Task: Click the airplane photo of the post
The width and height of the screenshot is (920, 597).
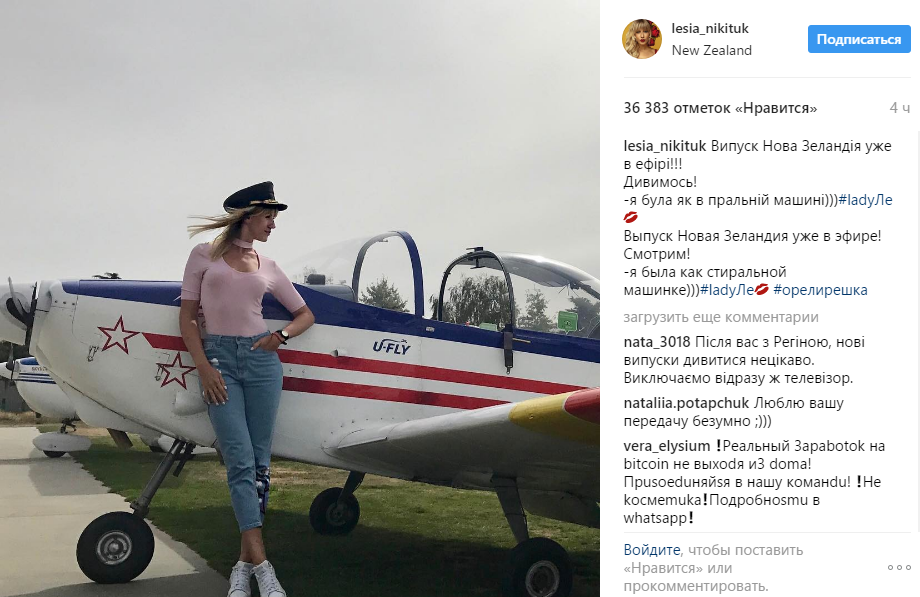Action: [x=300, y=298]
